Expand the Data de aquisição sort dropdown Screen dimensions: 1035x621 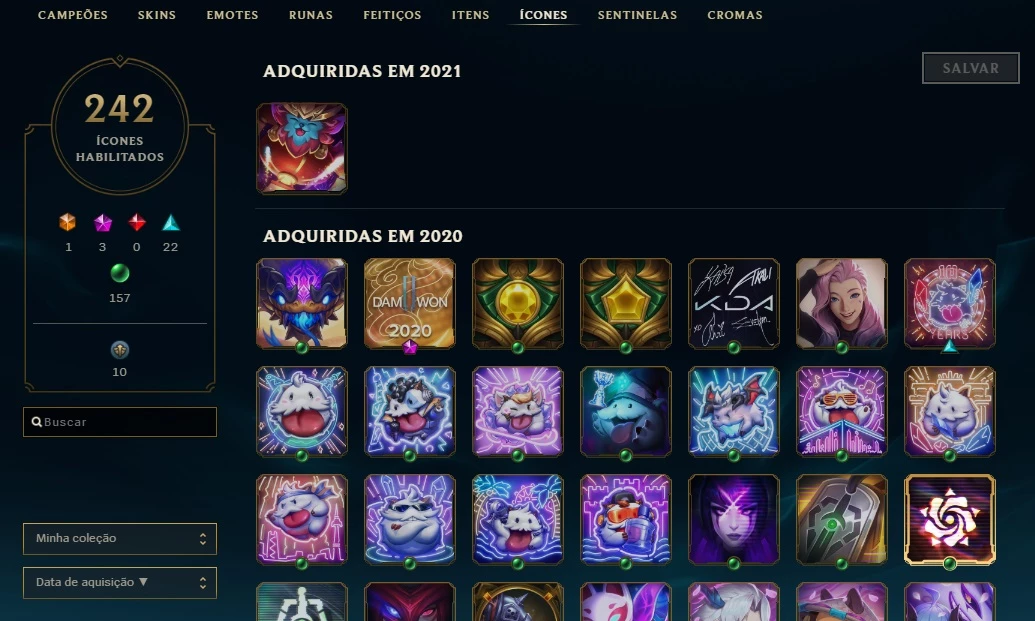pos(119,583)
